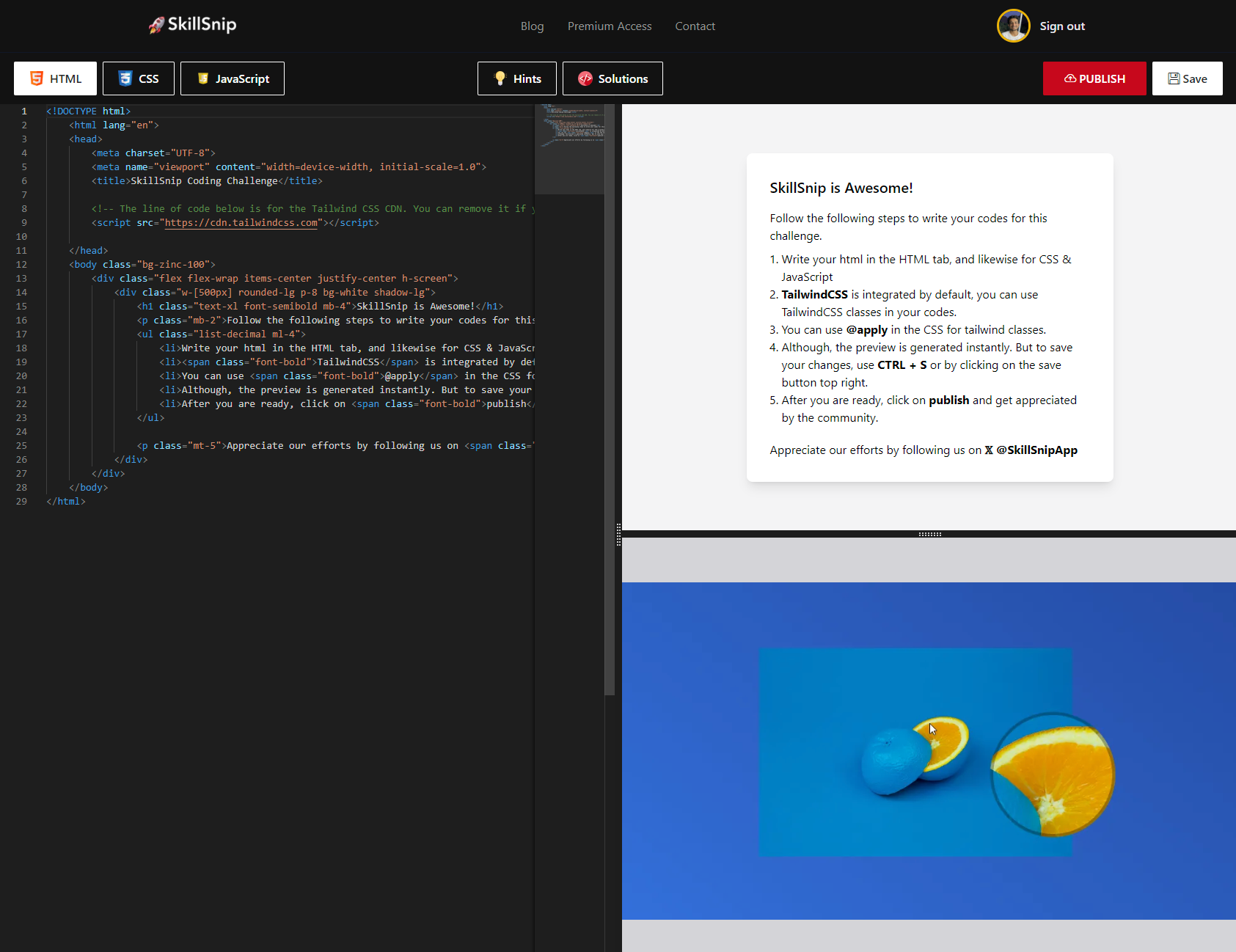Click line number 12 in gutter
The width and height of the screenshot is (1236, 952).
tap(21, 265)
